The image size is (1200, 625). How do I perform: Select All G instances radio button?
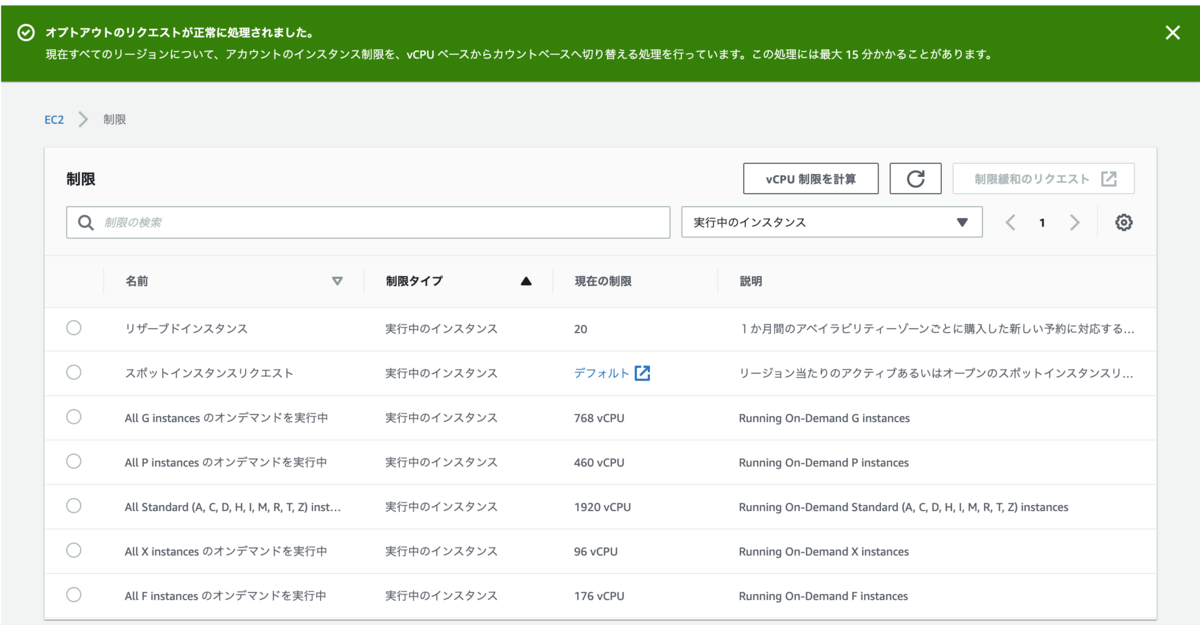(x=74, y=417)
